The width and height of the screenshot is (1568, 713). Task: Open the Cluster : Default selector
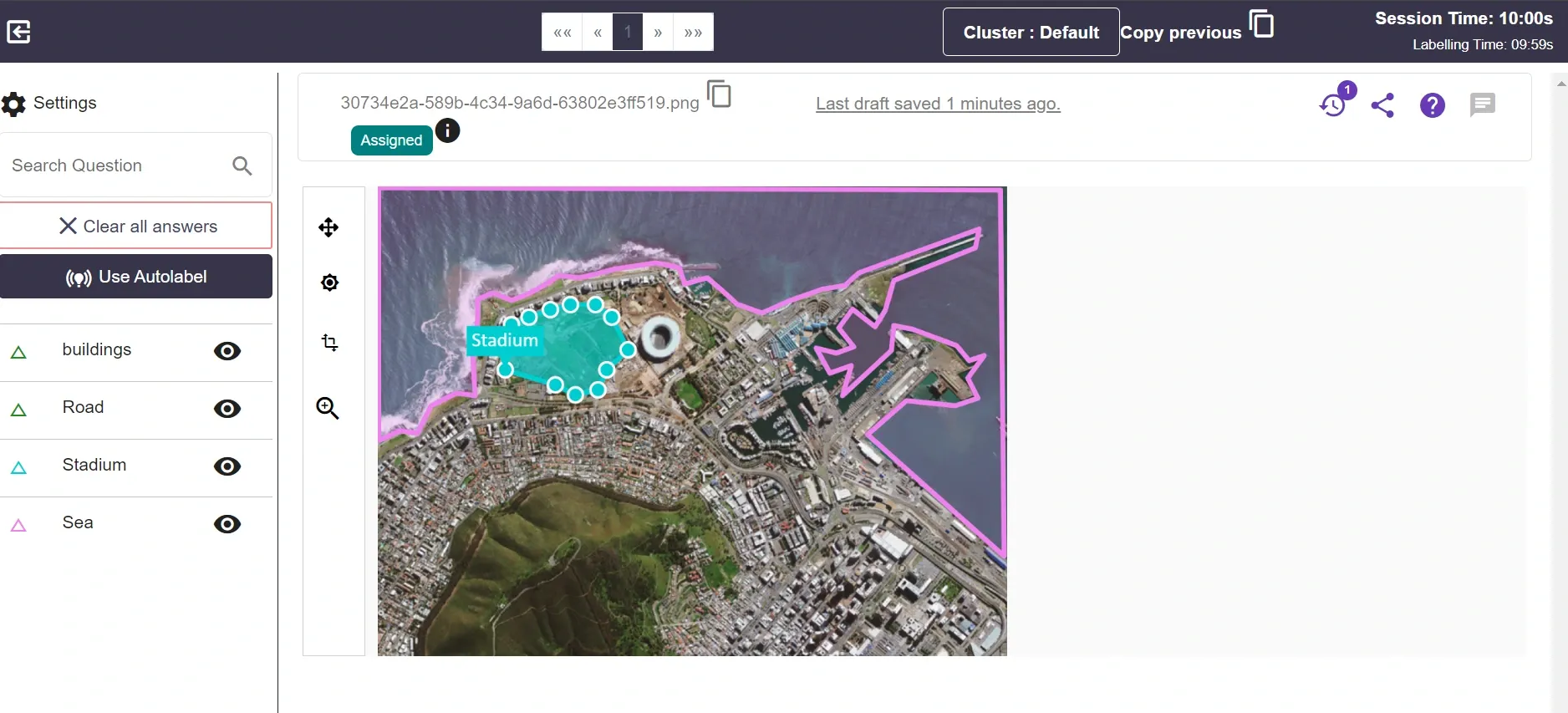click(1031, 32)
